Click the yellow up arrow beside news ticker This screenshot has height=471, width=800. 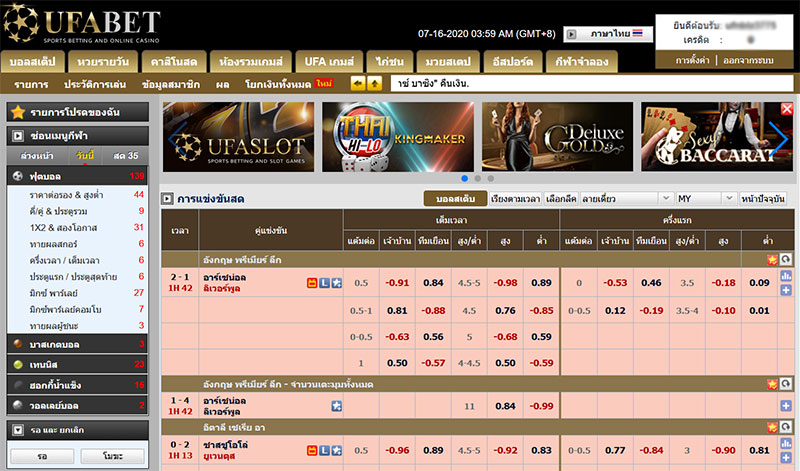click(374, 83)
